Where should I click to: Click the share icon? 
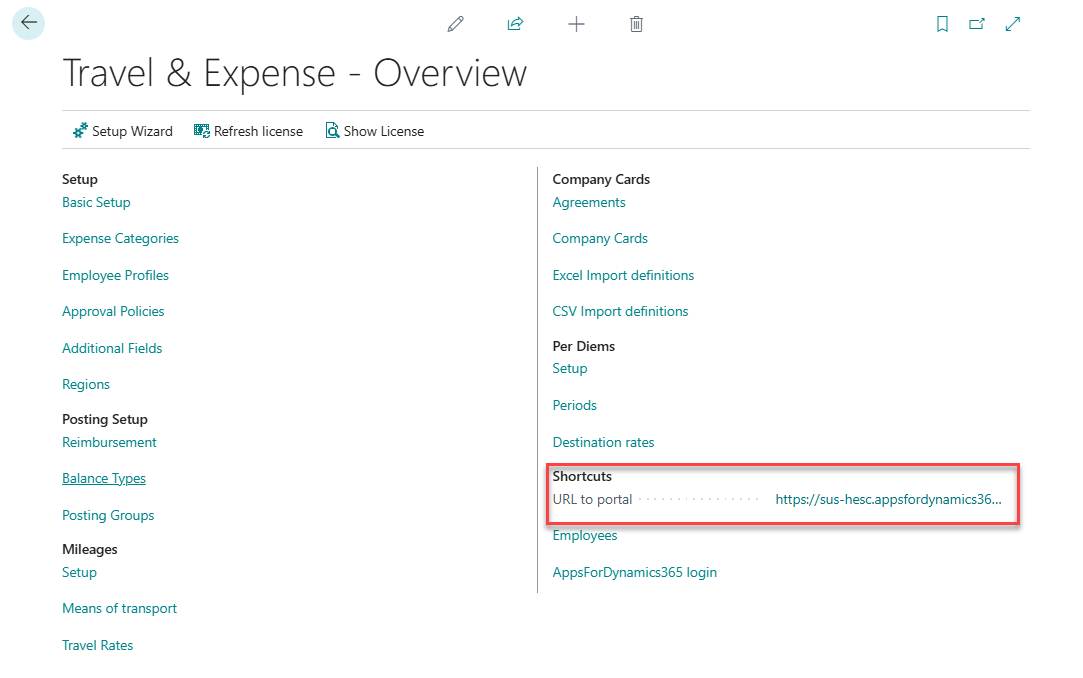515,24
